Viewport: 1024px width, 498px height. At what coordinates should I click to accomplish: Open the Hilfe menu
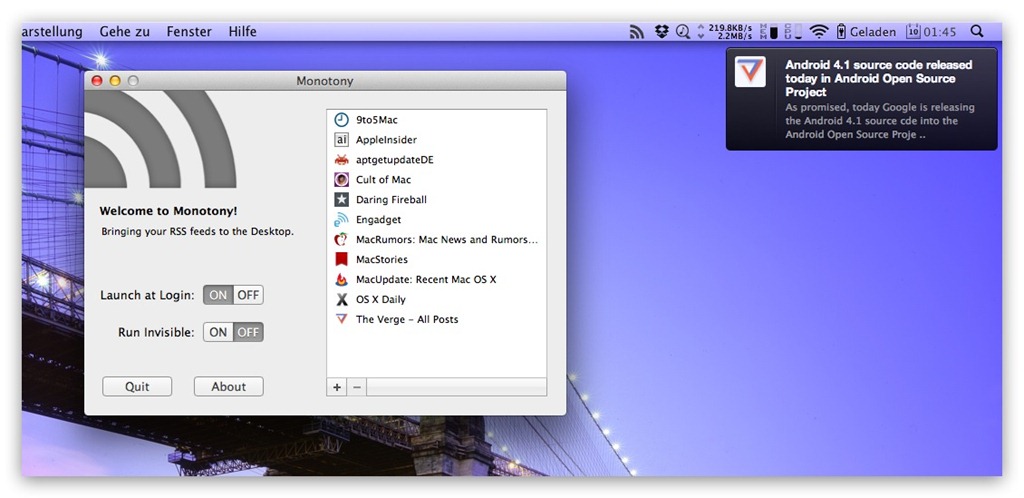point(242,31)
